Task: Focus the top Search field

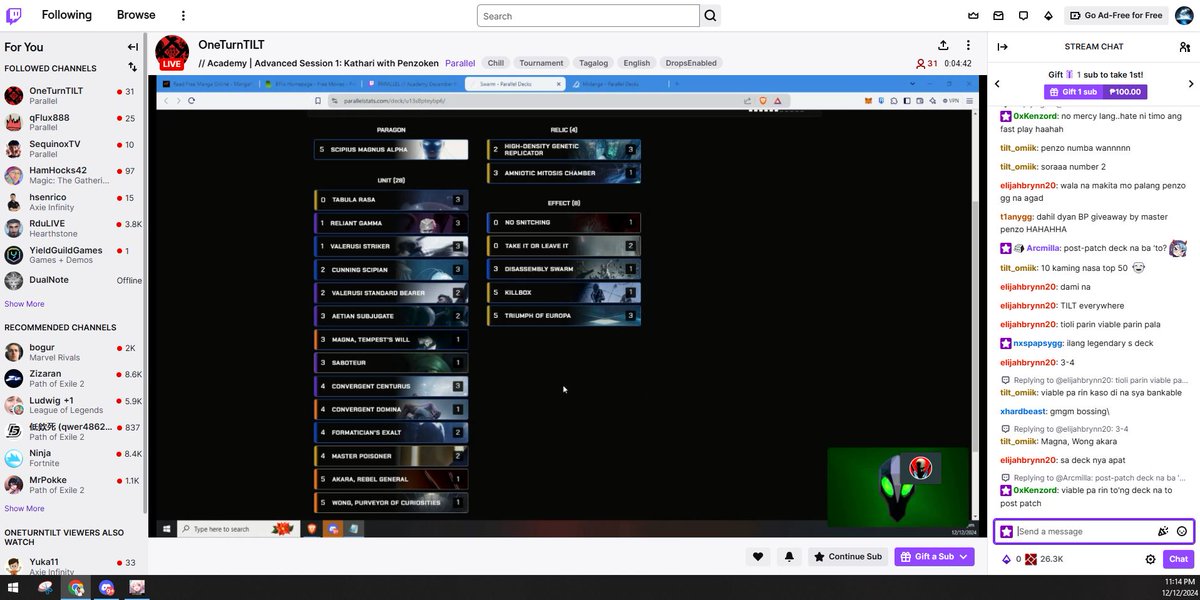Action: (588, 16)
